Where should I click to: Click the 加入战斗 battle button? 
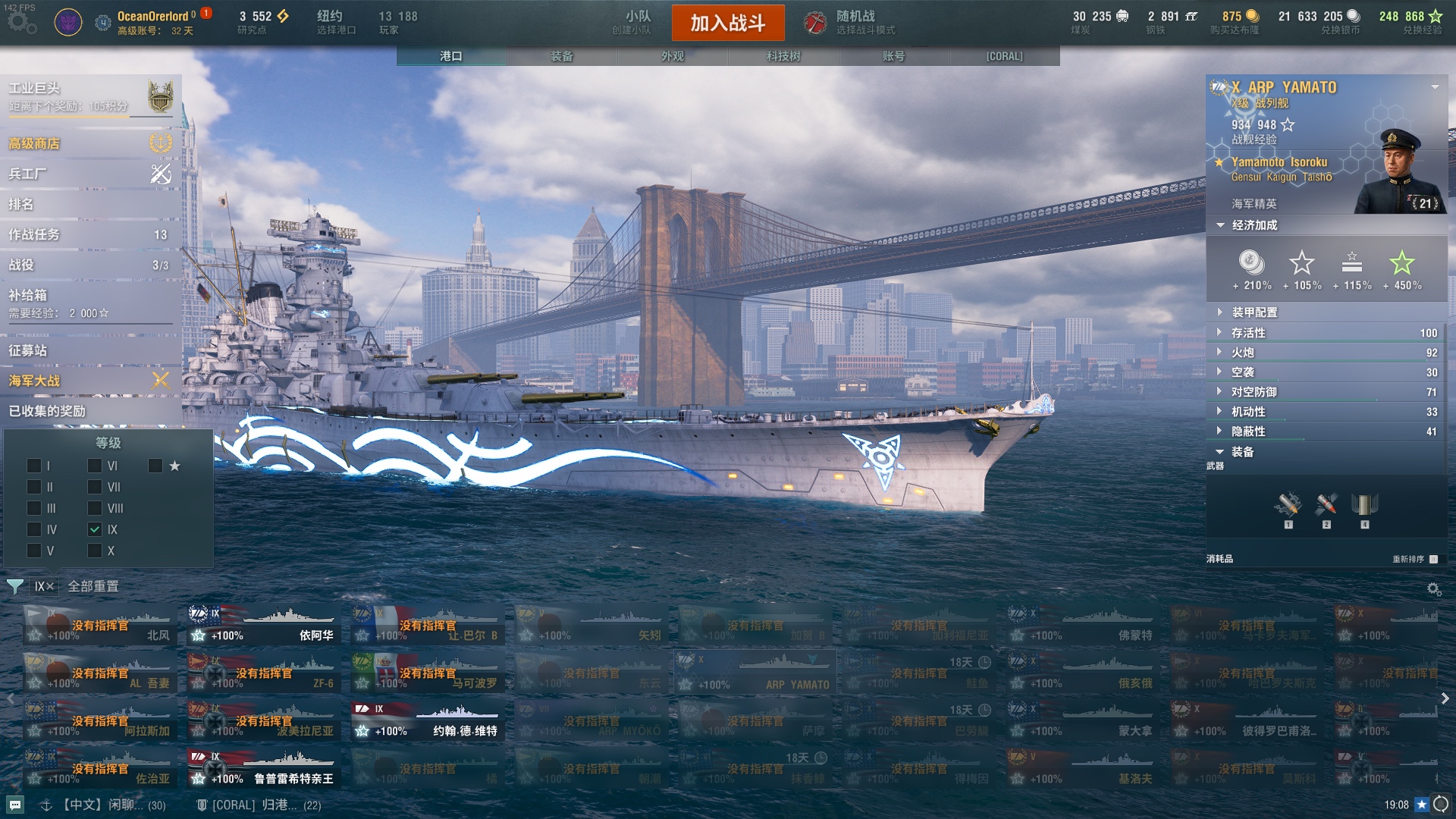pyautogui.click(x=728, y=23)
